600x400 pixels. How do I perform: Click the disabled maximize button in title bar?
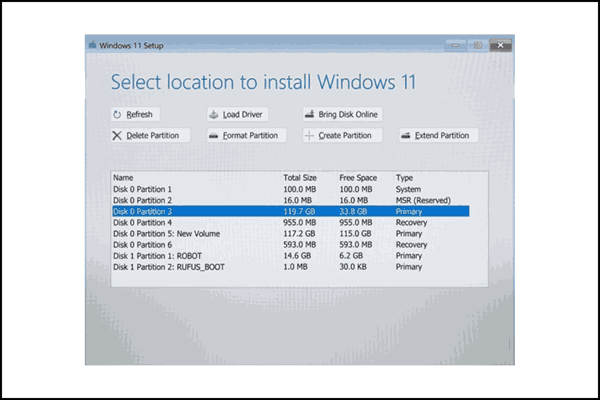(x=478, y=45)
